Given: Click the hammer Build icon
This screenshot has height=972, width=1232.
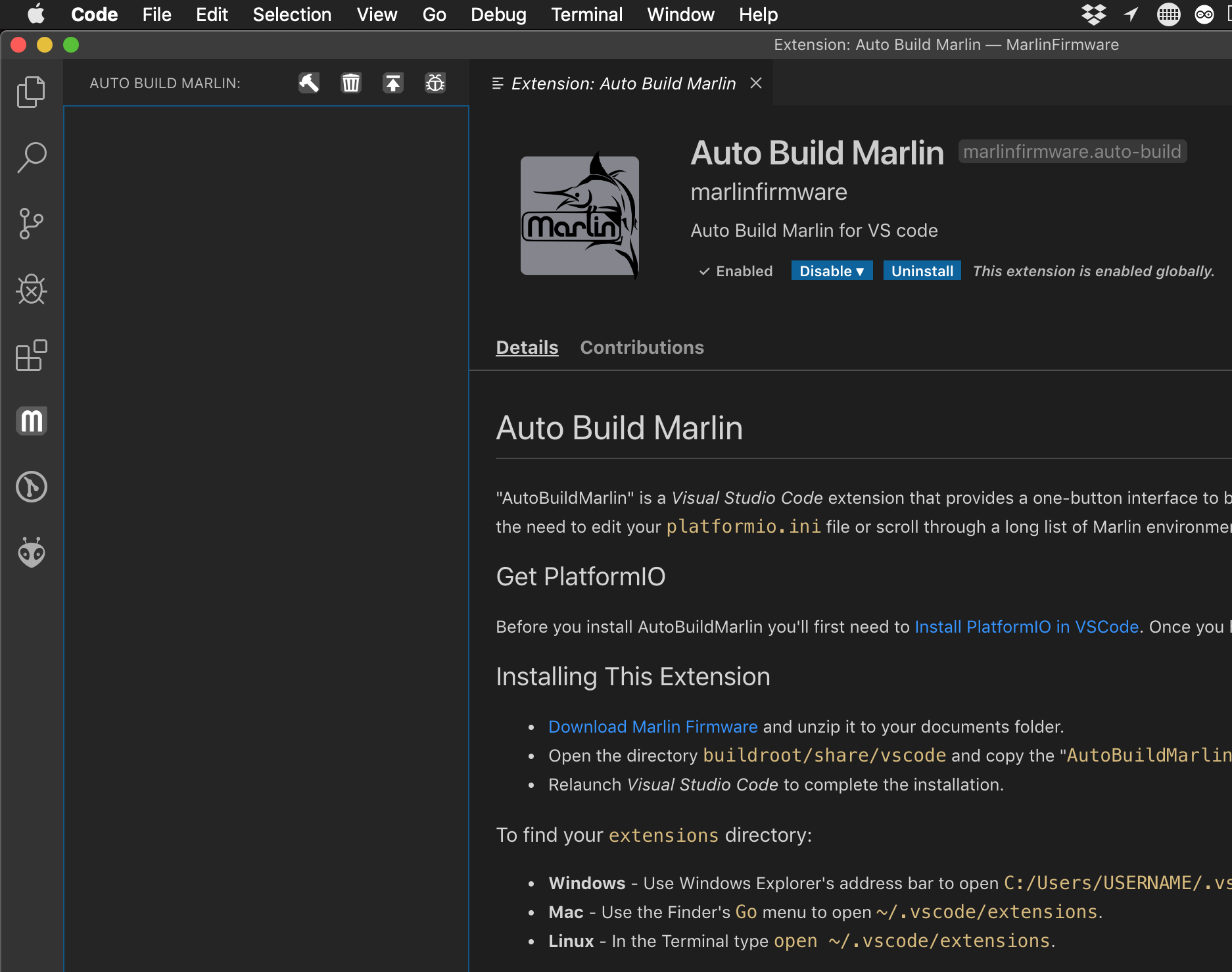Looking at the screenshot, I should click(309, 83).
